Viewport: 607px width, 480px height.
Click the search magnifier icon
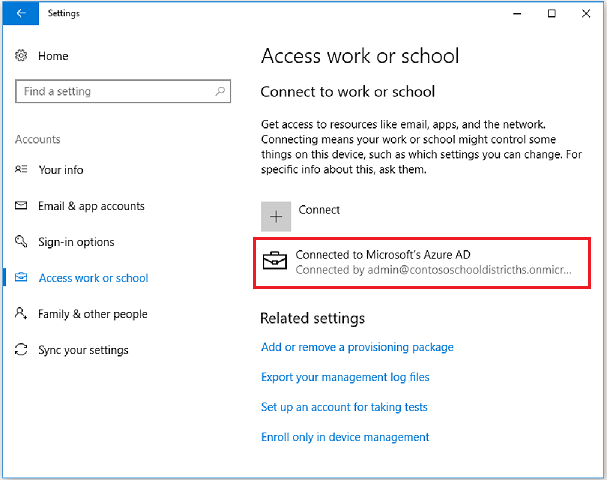pos(221,92)
